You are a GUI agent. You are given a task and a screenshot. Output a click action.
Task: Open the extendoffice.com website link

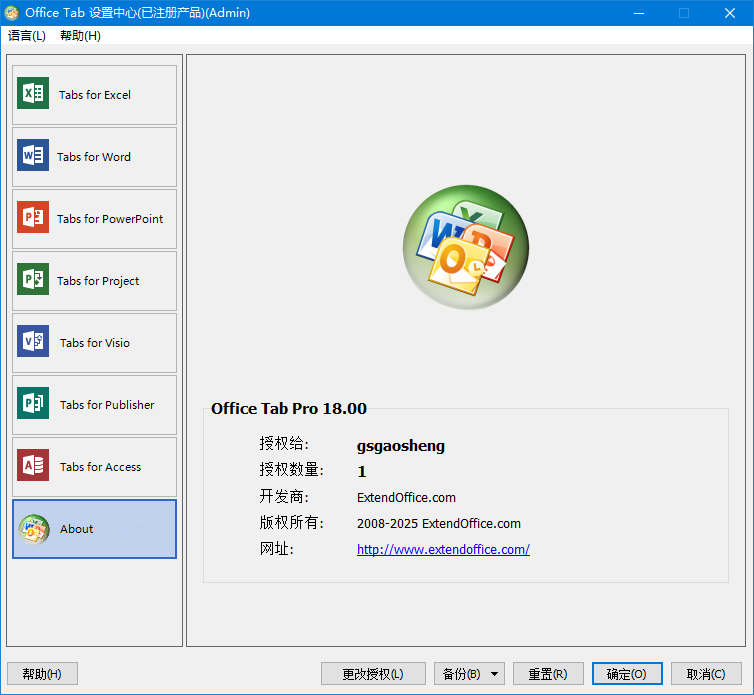point(443,549)
